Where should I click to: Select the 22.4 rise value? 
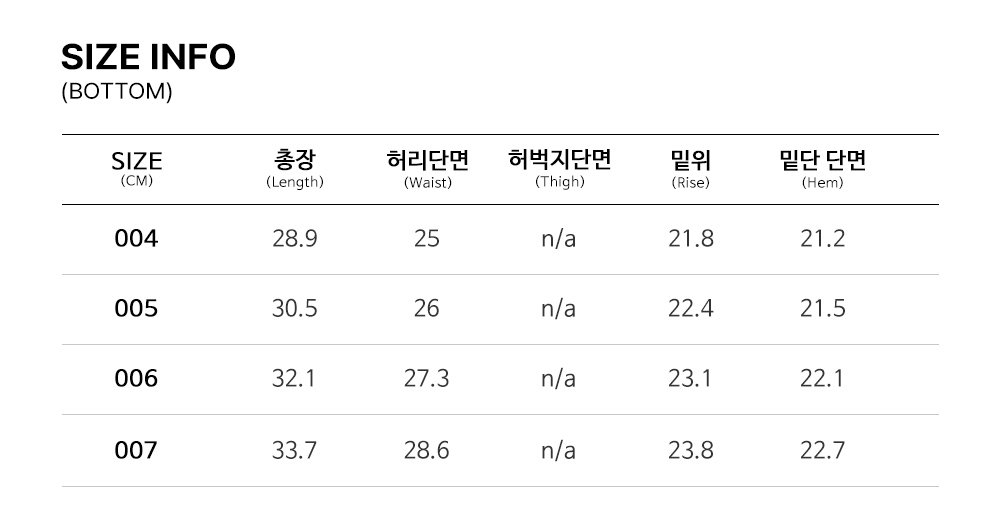(690, 309)
